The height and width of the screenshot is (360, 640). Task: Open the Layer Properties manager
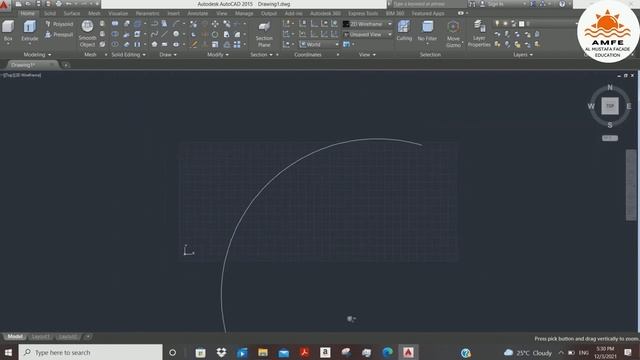click(479, 33)
